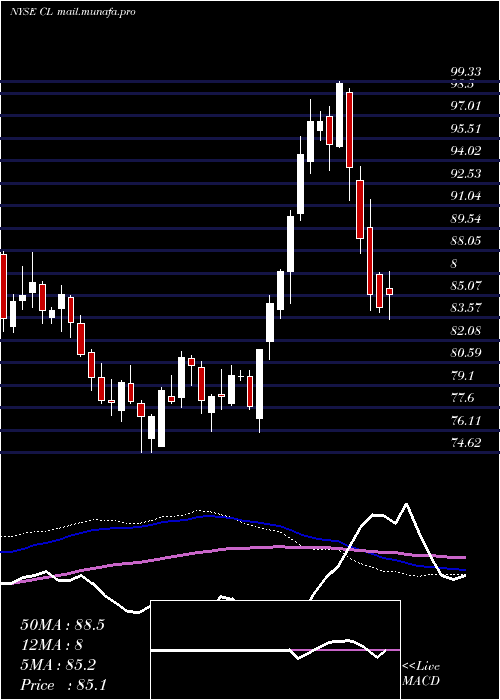Screen dimensions: 500x700
Task: Click the 74.62 price axis label
Action: point(466,443)
